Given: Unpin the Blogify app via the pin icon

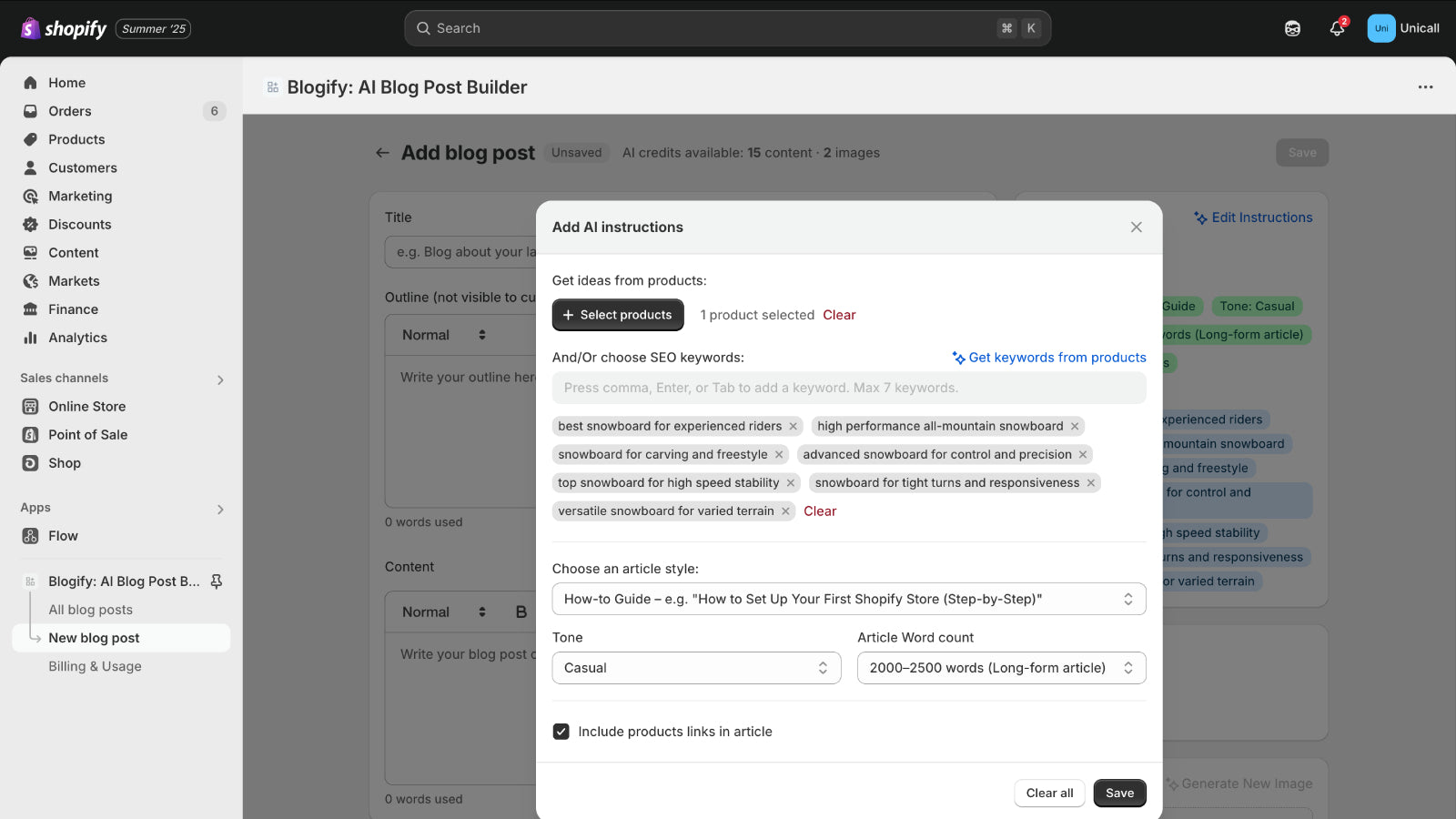Looking at the screenshot, I should tap(216, 581).
